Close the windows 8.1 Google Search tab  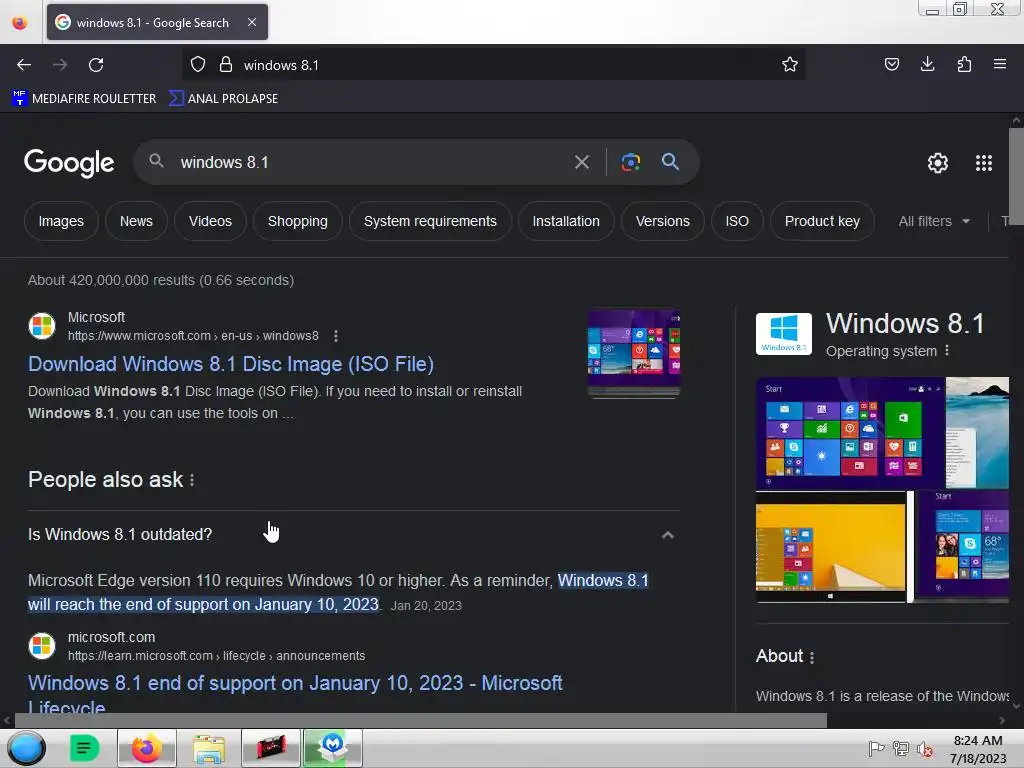[x=252, y=22]
